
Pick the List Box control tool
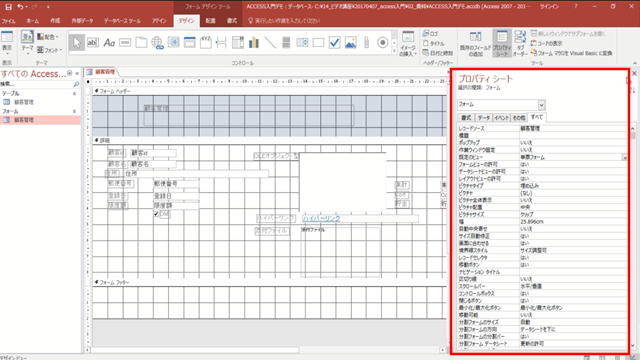302,42
